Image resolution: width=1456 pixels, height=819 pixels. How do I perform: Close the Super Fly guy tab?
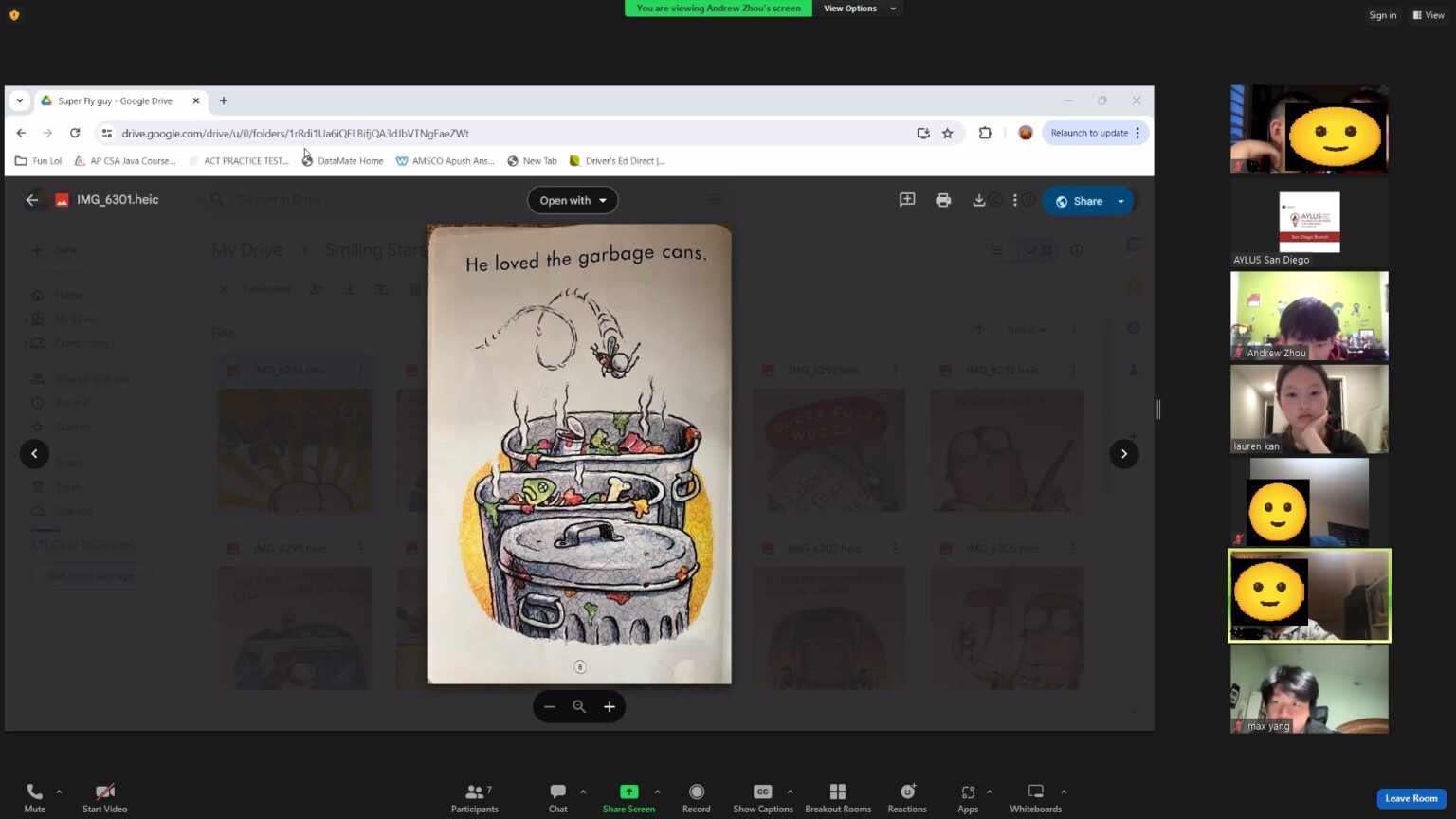point(196,100)
